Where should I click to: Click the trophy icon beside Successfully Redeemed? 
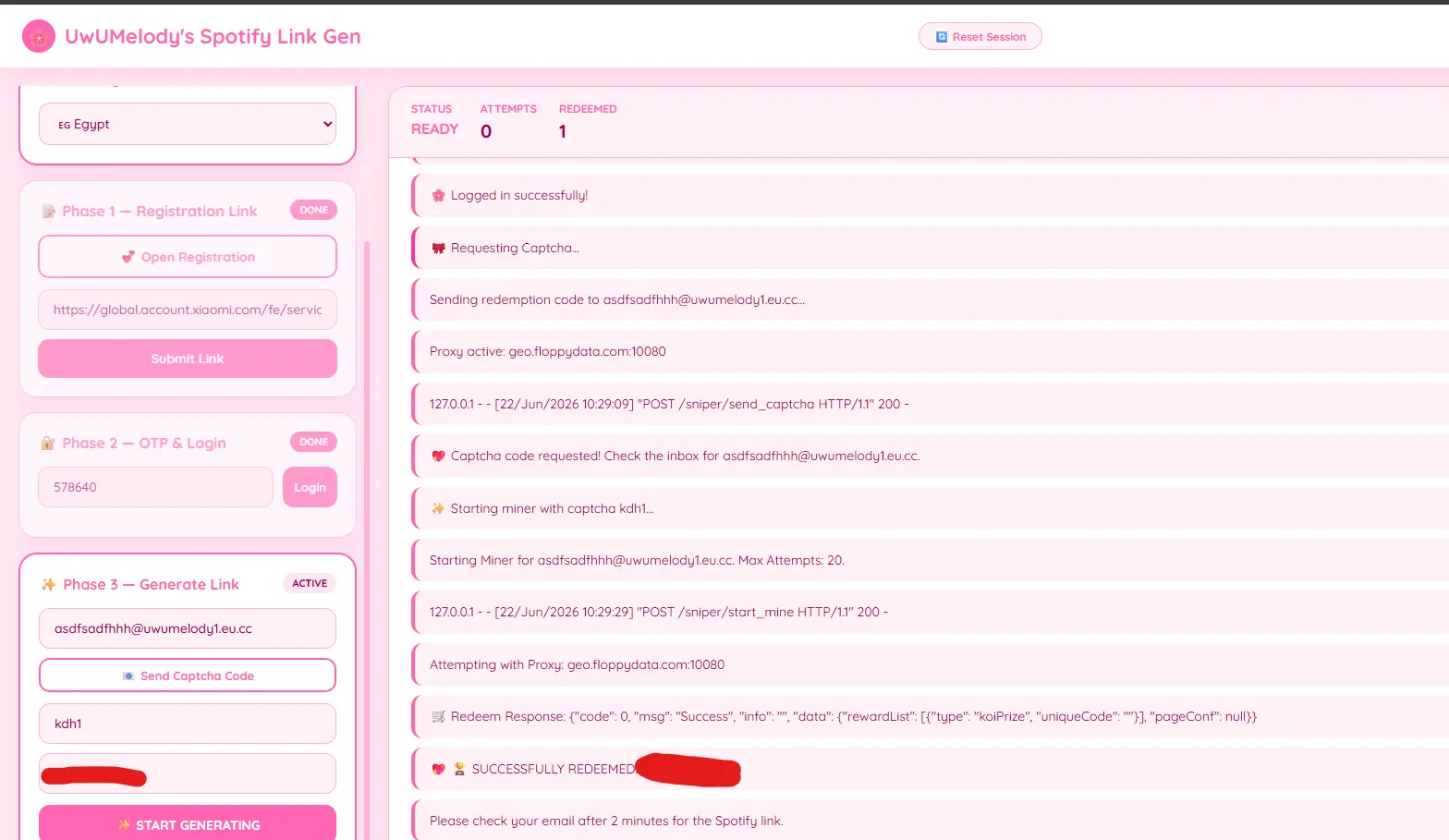459,770
